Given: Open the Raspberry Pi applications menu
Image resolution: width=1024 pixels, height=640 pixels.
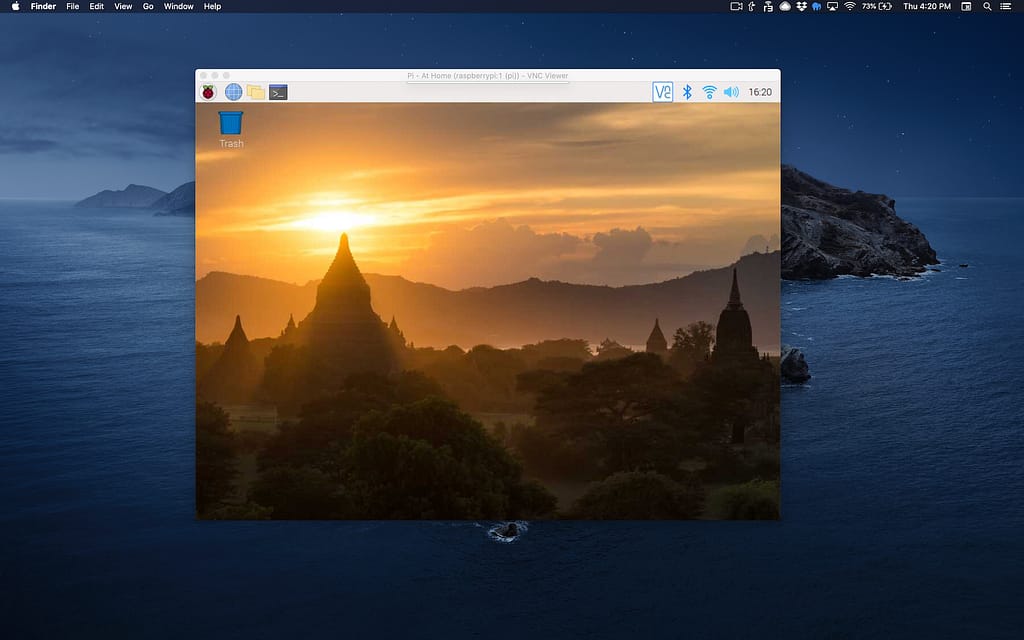Looking at the screenshot, I should [x=208, y=92].
